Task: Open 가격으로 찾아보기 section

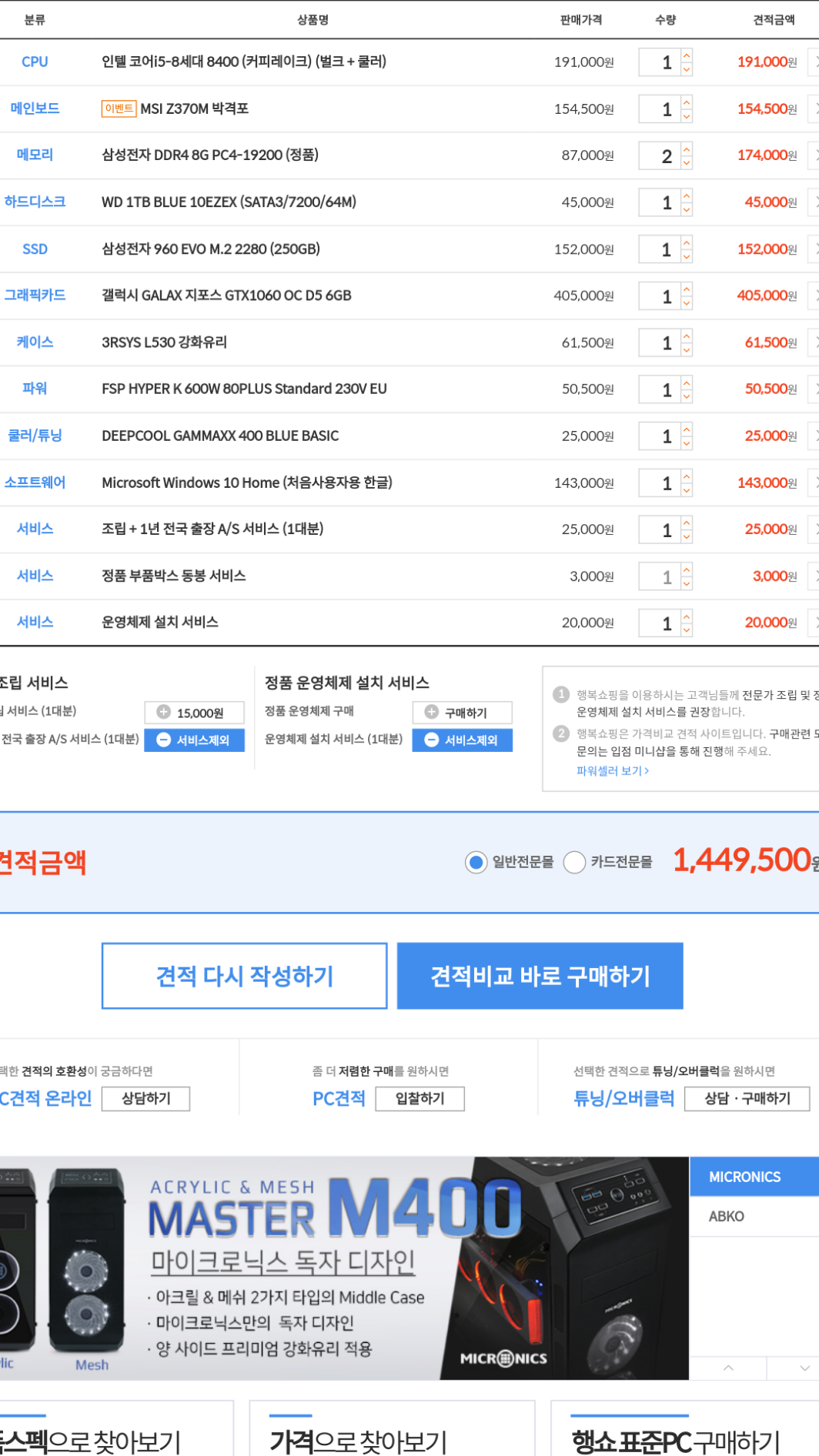Action: click(392, 1429)
